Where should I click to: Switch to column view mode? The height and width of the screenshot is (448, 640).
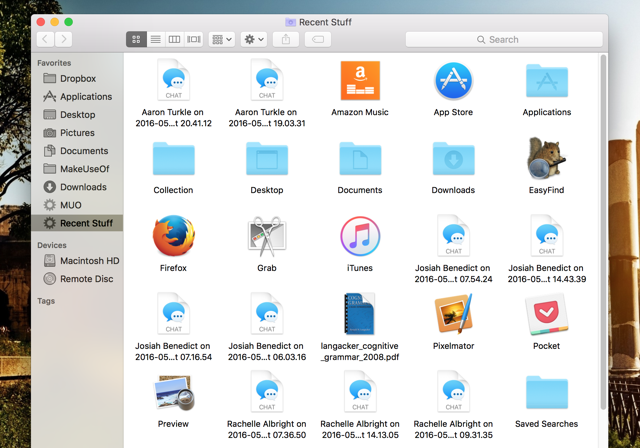click(174, 39)
